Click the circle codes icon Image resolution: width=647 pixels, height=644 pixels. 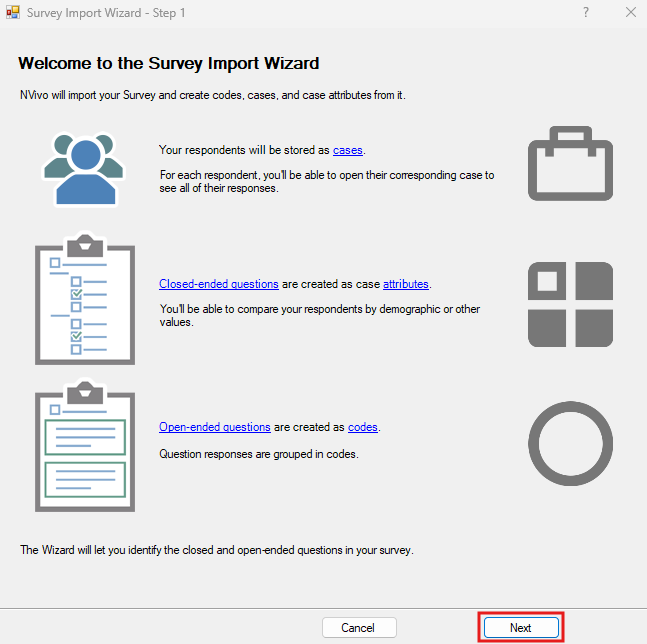coord(570,443)
